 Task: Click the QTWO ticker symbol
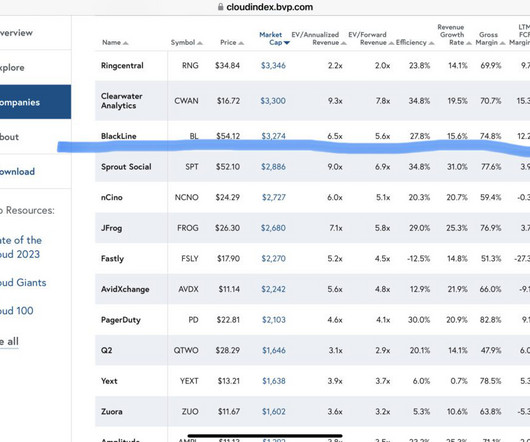(x=186, y=350)
